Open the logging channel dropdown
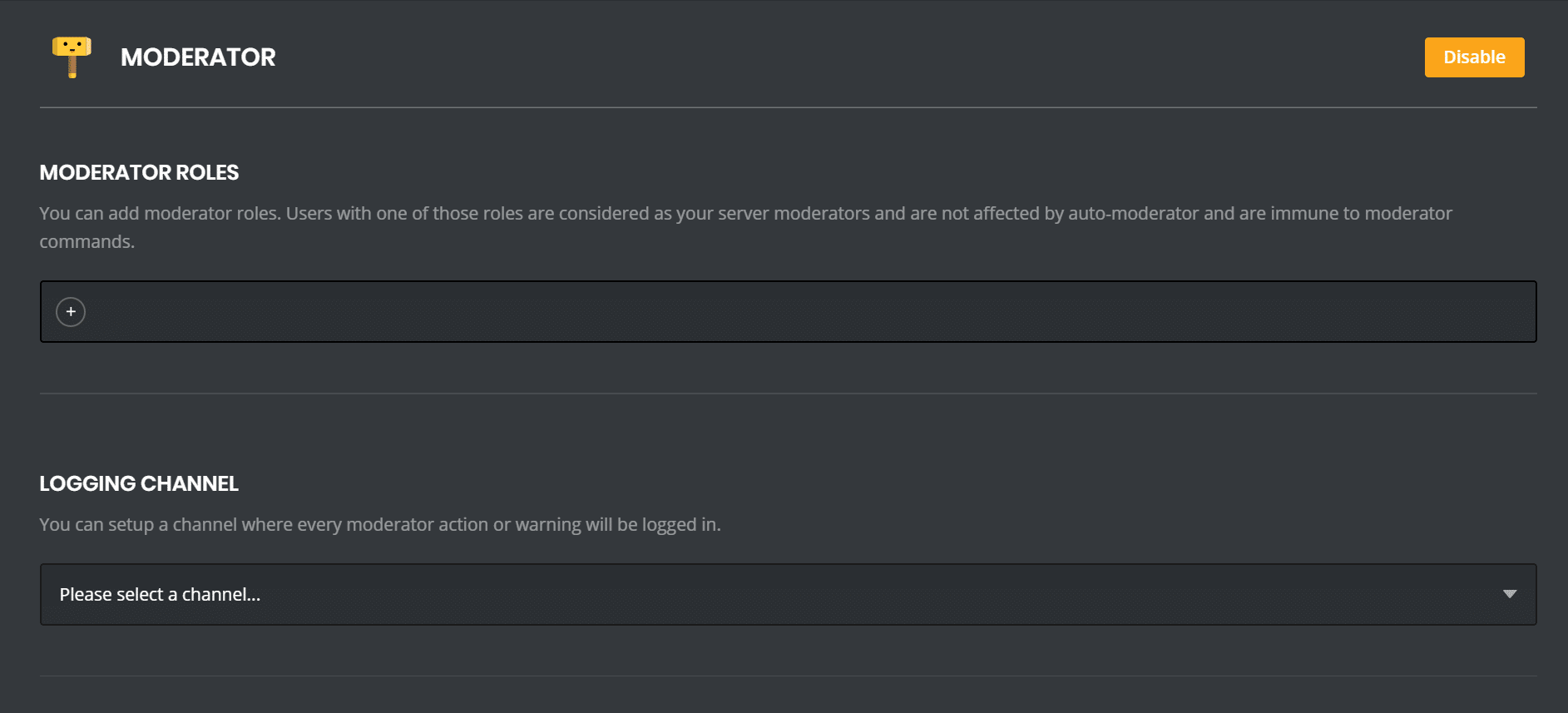 pos(787,594)
